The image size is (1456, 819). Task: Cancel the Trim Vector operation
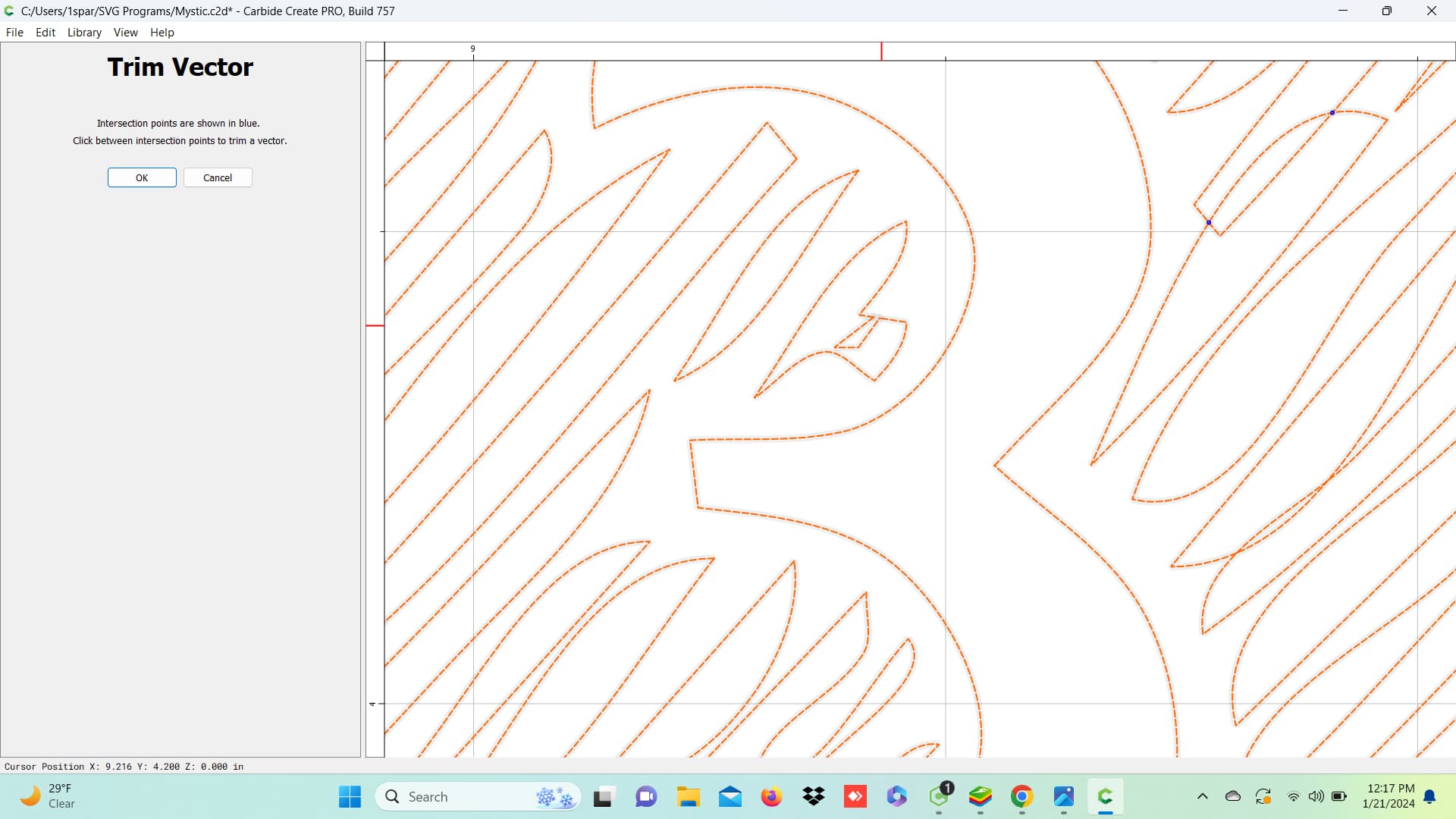pos(218,177)
